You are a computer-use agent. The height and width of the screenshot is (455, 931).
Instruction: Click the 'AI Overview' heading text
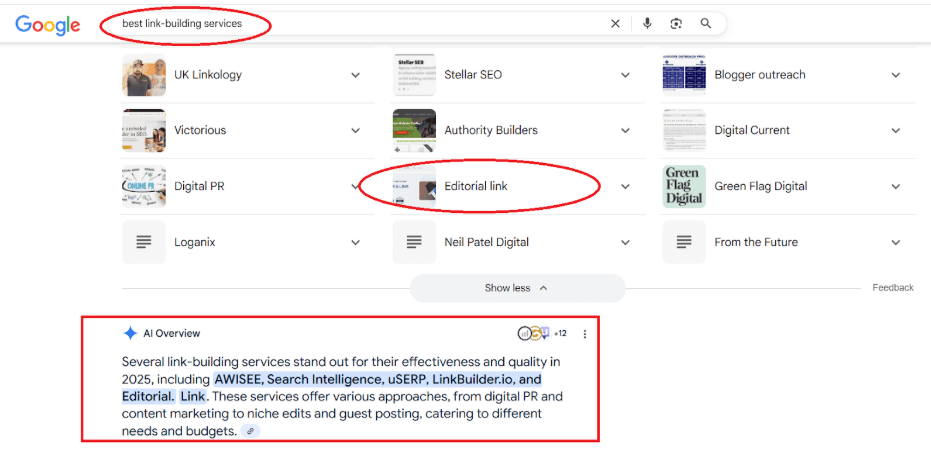pyautogui.click(x=172, y=333)
